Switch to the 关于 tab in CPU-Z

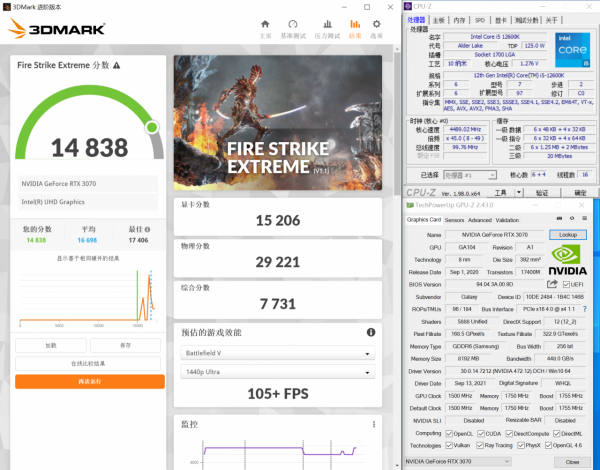(551, 20)
